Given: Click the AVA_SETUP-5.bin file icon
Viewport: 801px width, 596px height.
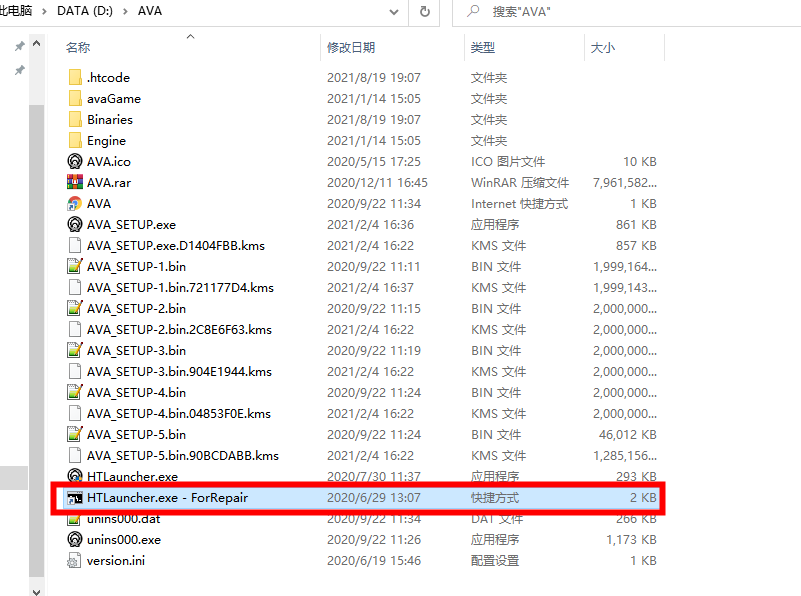Looking at the screenshot, I should [x=75, y=434].
